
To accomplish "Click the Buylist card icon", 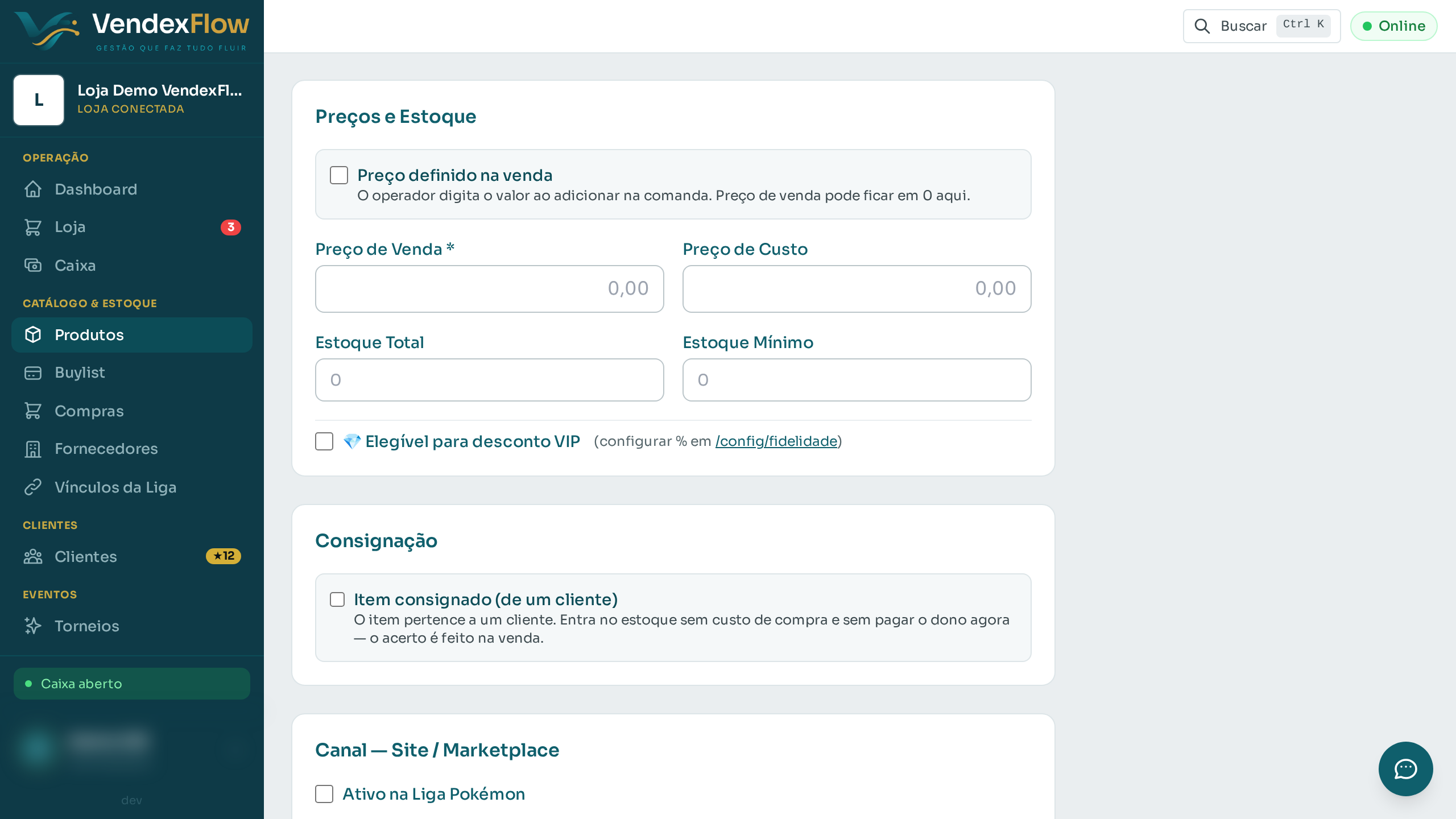I will point(33,373).
